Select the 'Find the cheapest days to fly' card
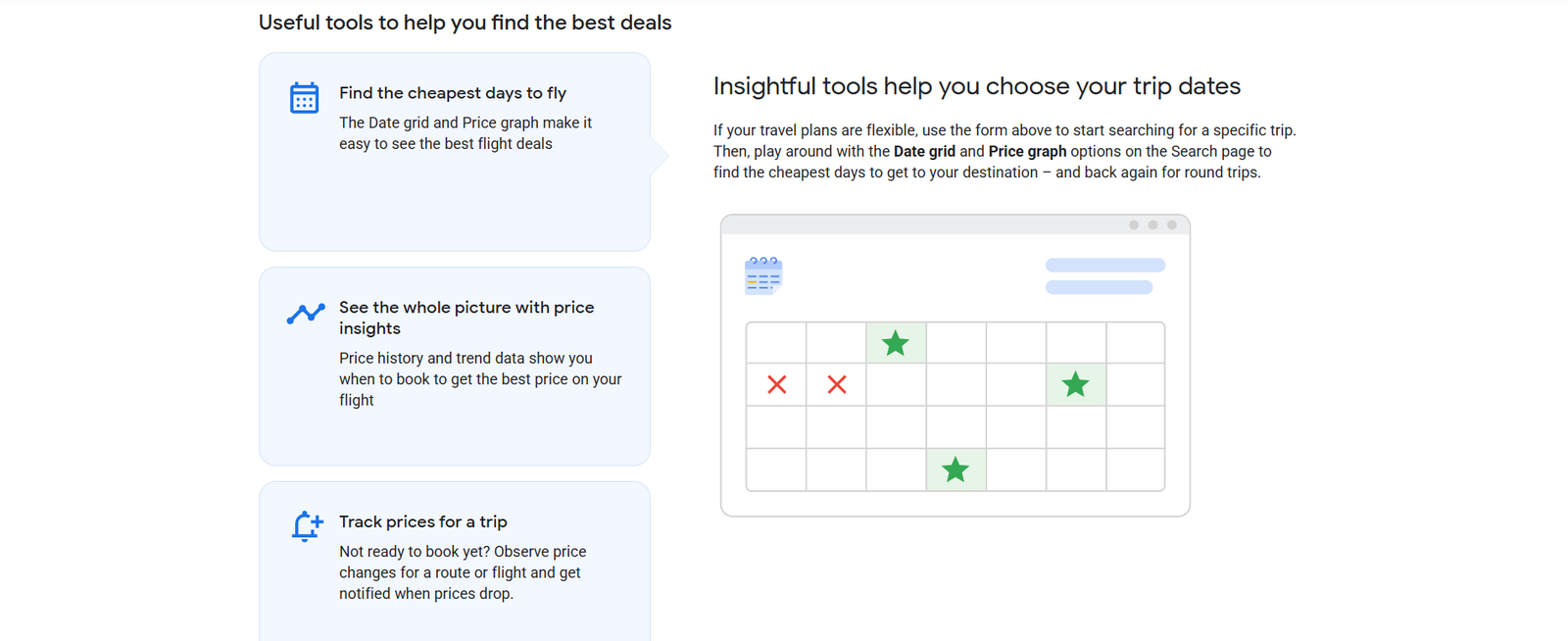 click(x=454, y=152)
